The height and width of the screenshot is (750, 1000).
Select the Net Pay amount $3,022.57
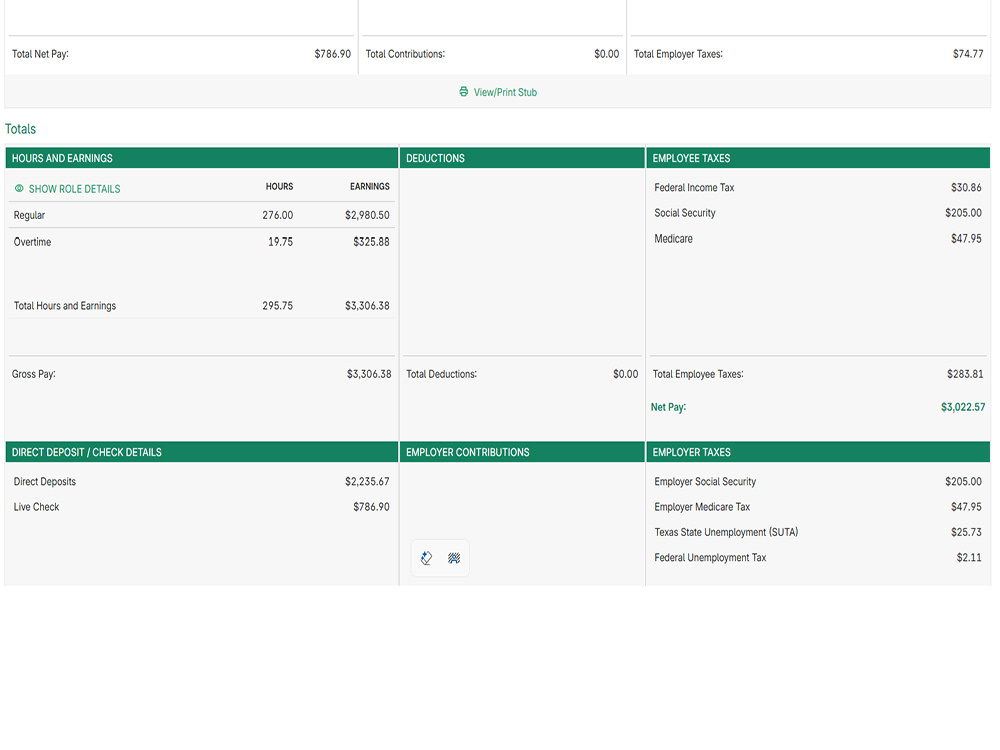tap(963, 407)
